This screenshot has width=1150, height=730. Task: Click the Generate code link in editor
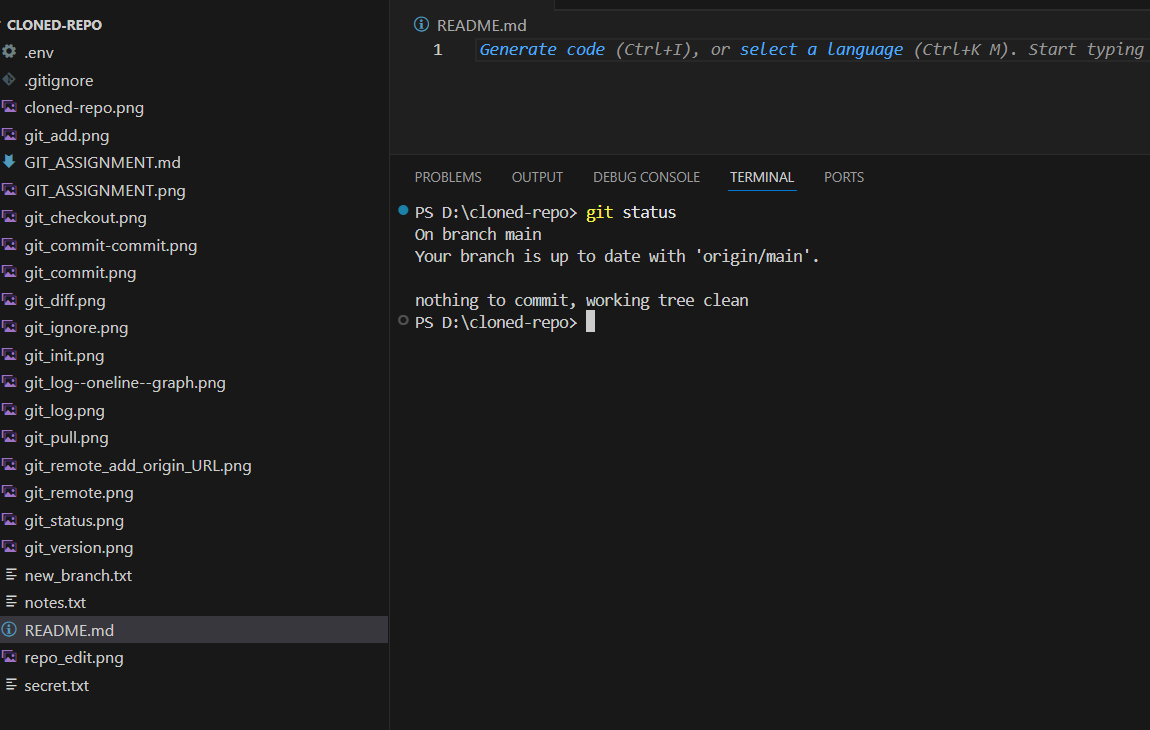coord(542,50)
